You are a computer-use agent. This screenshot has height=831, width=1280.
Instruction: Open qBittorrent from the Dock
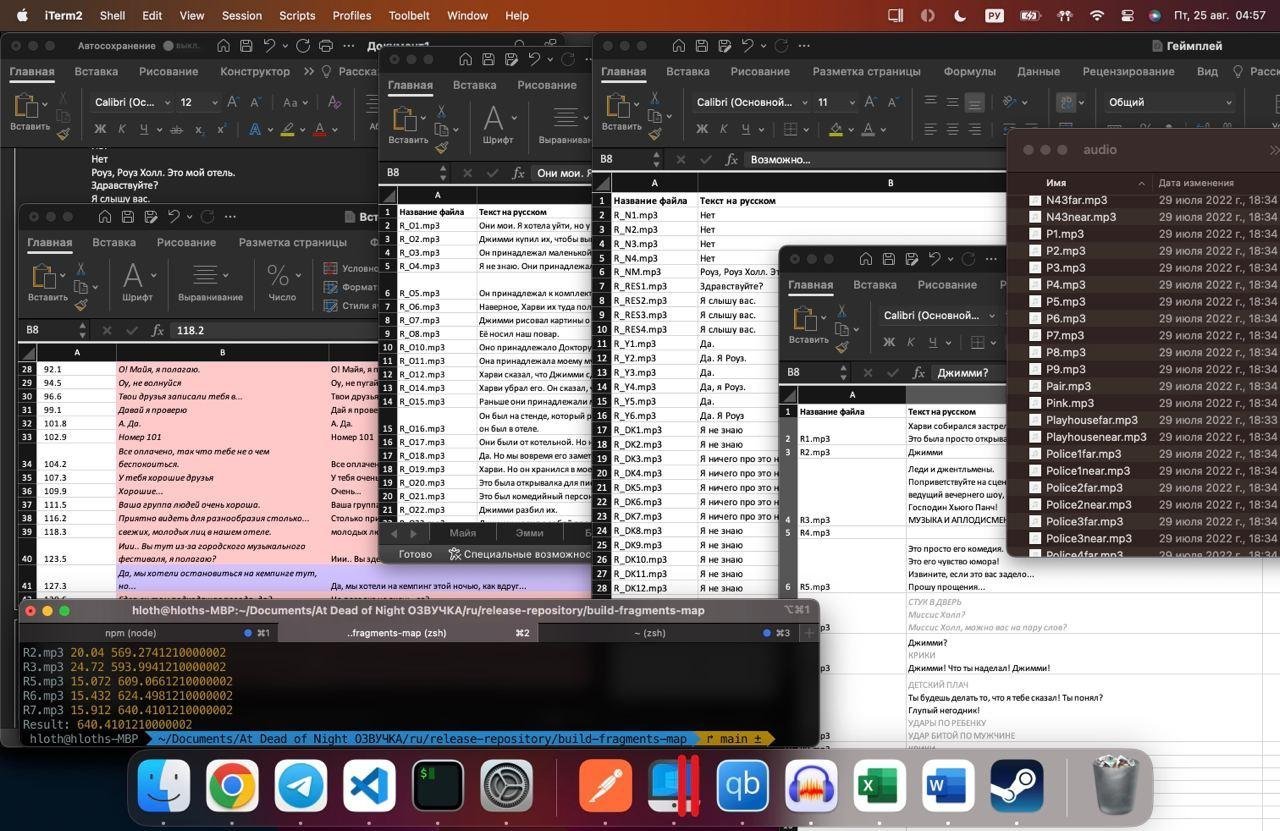(x=743, y=785)
